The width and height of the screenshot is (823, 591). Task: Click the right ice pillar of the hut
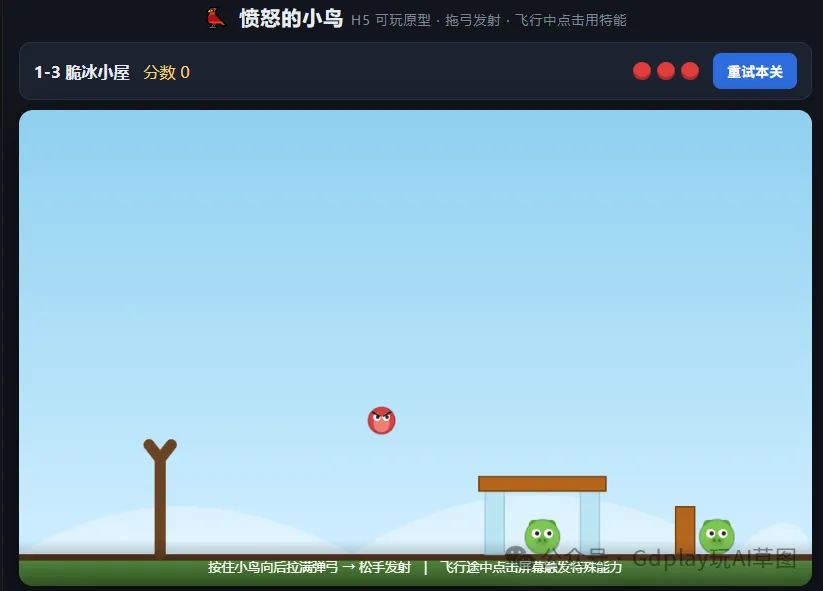(590, 523)
